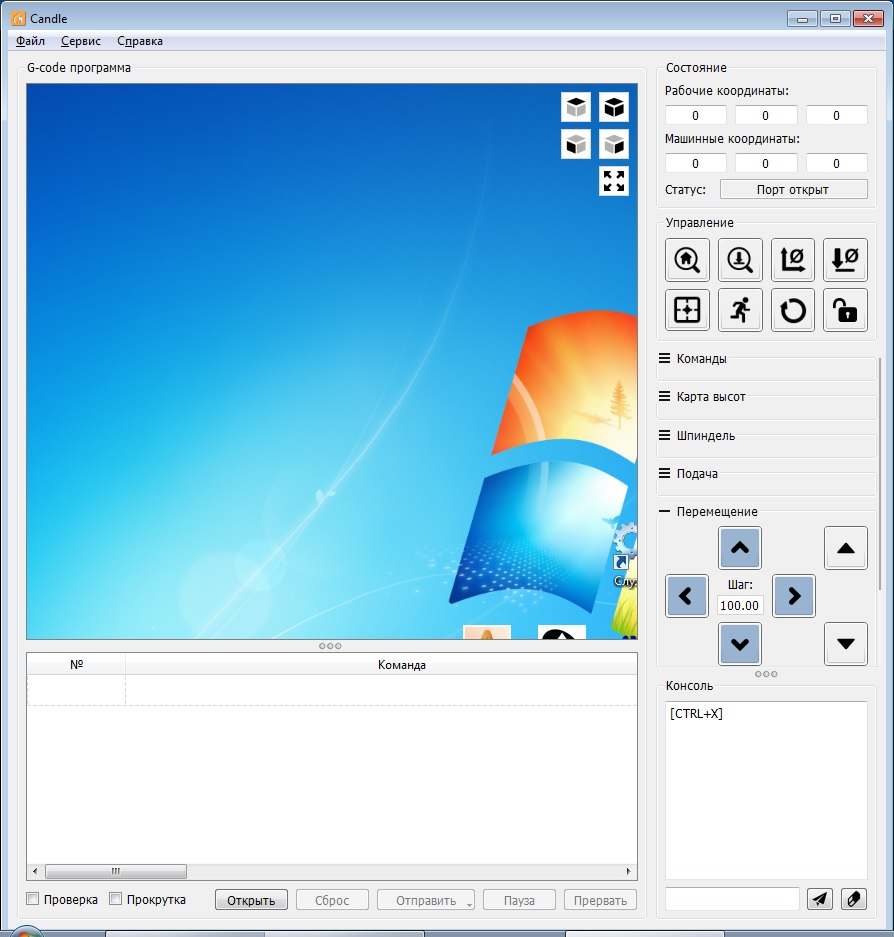This screenshot has height=937, width=894.
Task: Click the Прервать button
Action: point(601,900)
